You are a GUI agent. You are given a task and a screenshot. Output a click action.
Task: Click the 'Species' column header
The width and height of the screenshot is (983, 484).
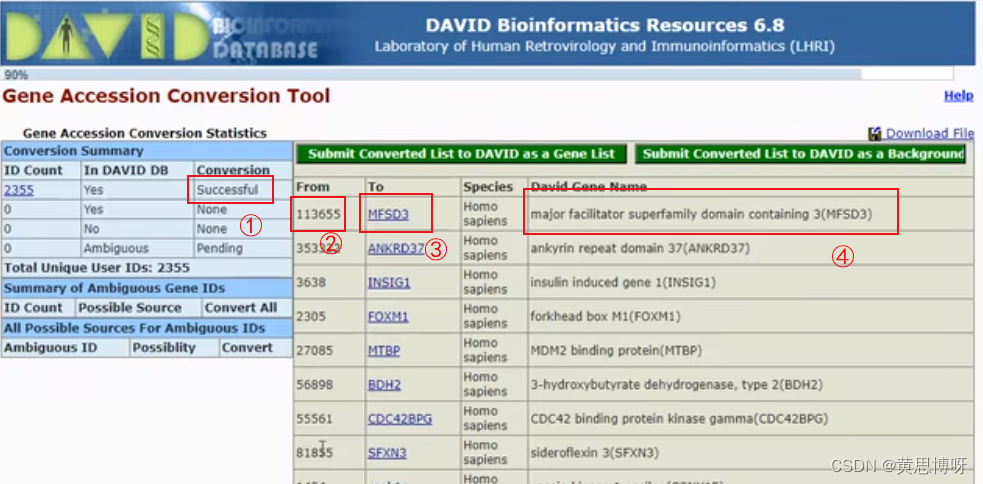[488, 187]
